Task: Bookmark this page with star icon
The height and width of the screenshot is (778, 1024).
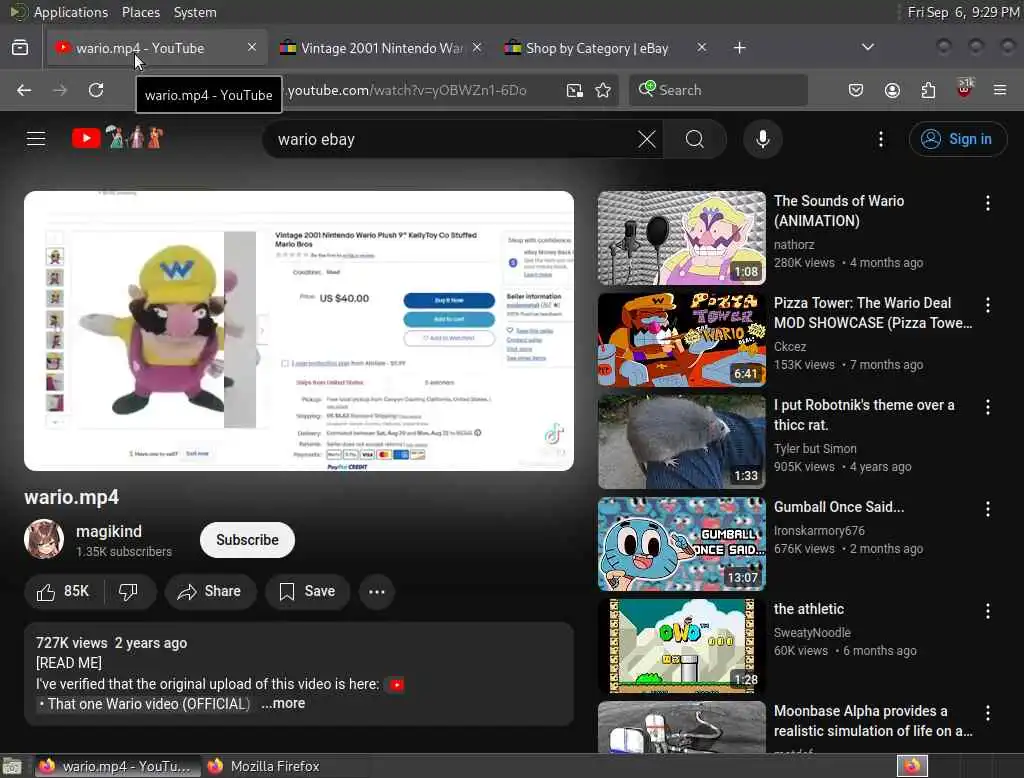Action: click(603, 90)
